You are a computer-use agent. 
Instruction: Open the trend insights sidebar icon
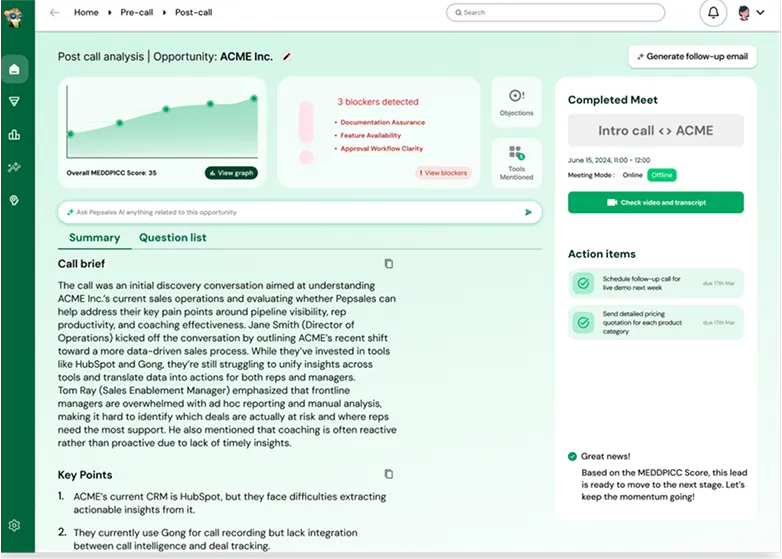pos(14,168)
